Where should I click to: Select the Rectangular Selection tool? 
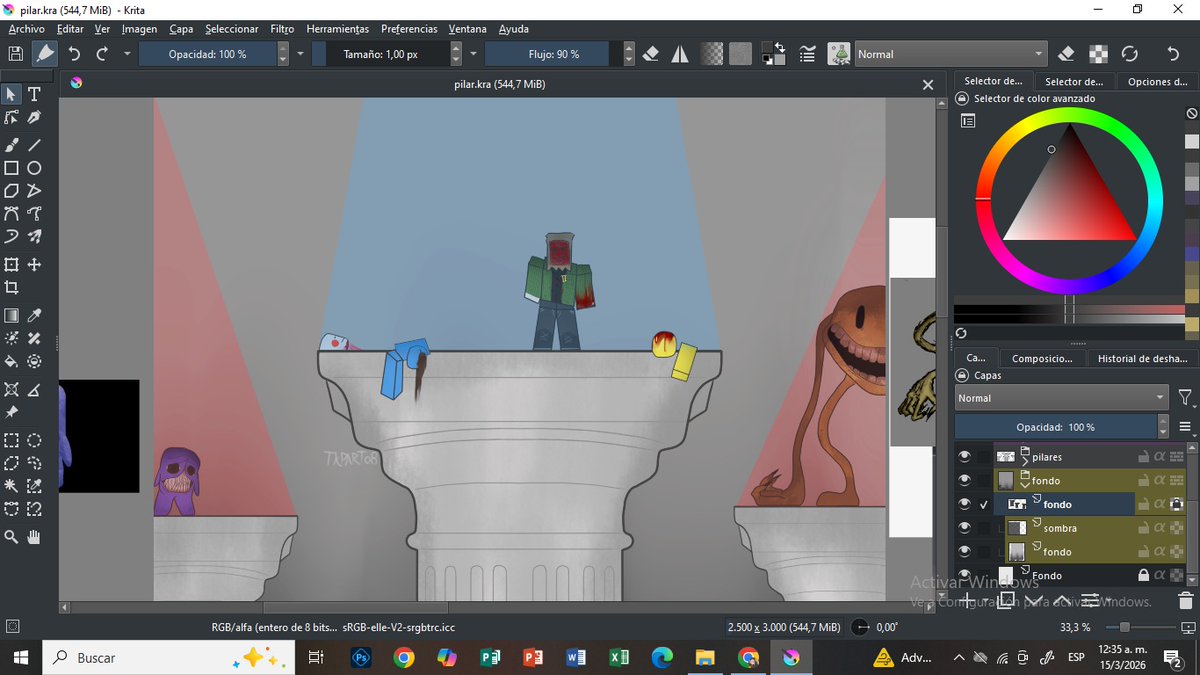pyautogui.click(x=11, y=440)
